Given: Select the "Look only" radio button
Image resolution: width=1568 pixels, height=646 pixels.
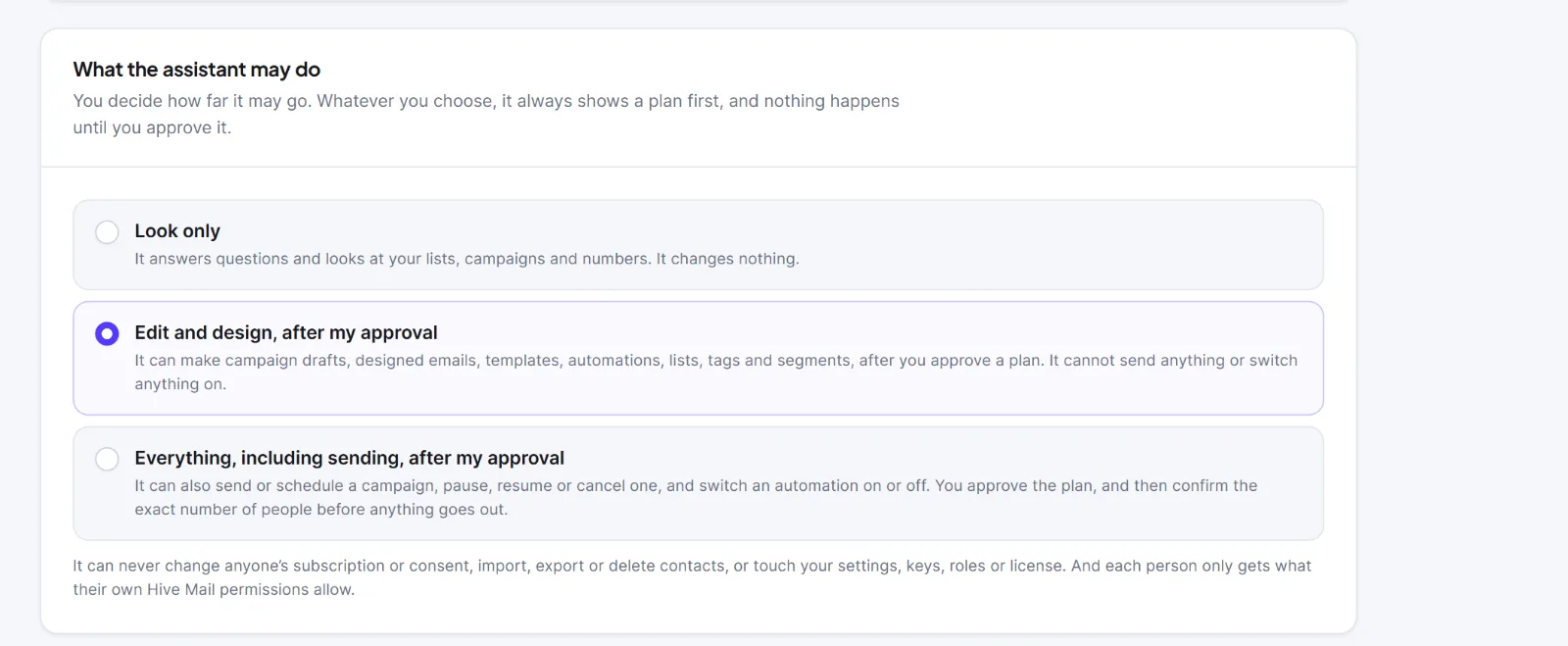Looking at the screenshot, I should [x=107, y=232].
